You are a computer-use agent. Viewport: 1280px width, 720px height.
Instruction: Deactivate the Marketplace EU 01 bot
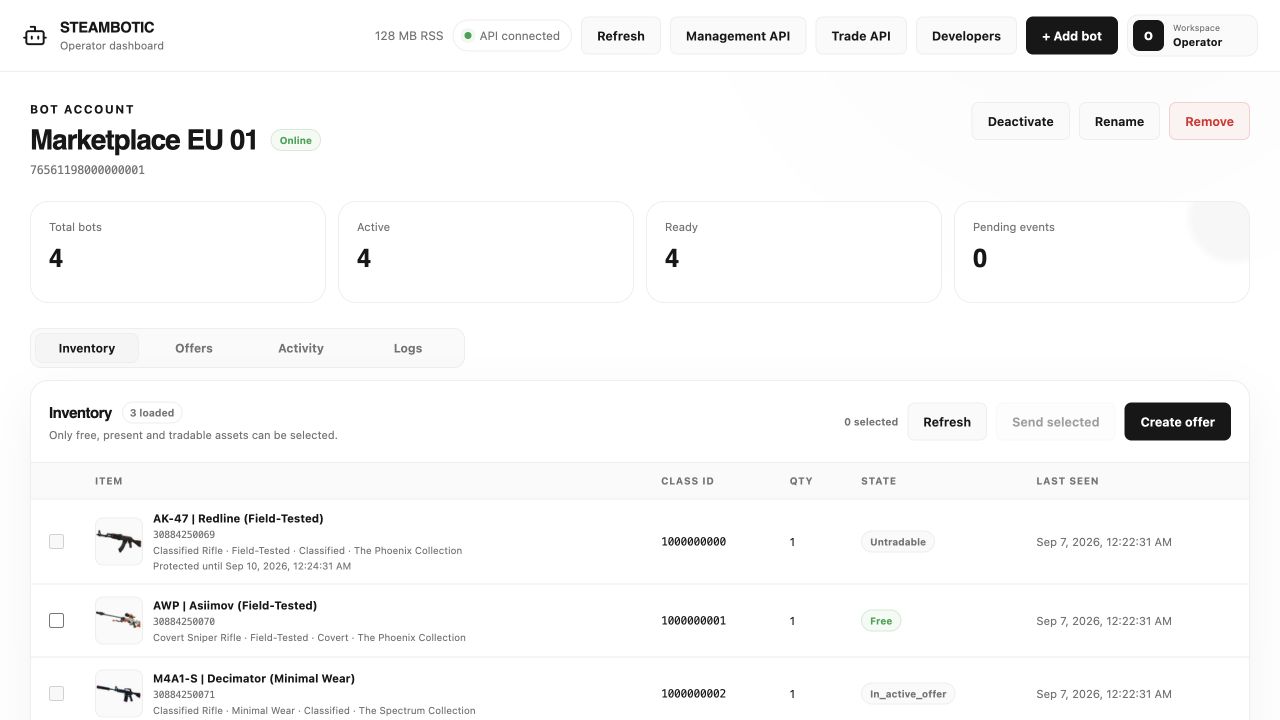coord(1021,121)
